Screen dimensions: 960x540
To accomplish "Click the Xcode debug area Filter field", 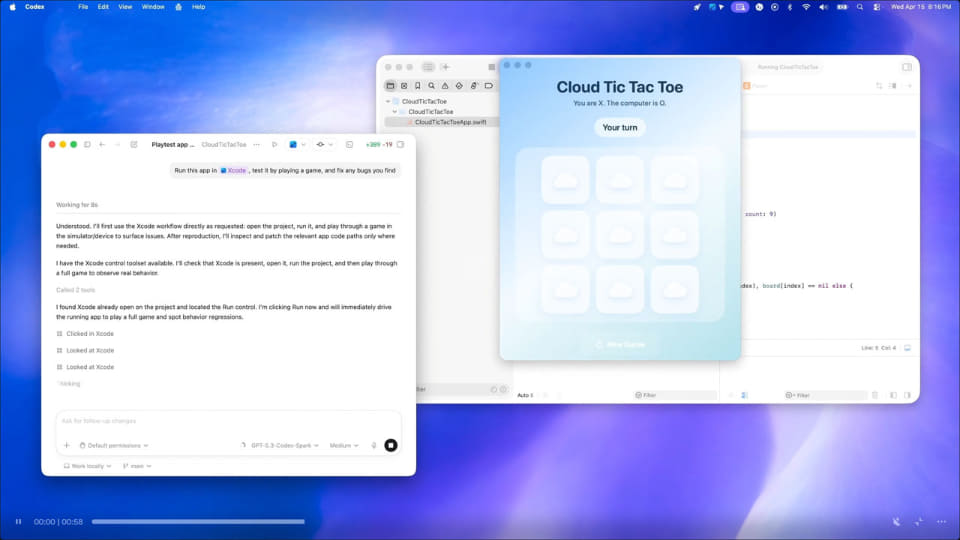I will coord(675,396).
